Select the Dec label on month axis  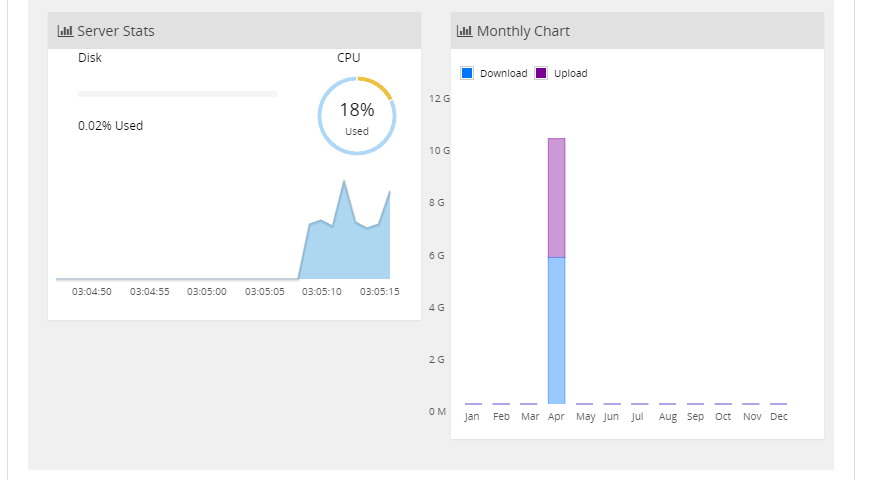click(779, 416)
